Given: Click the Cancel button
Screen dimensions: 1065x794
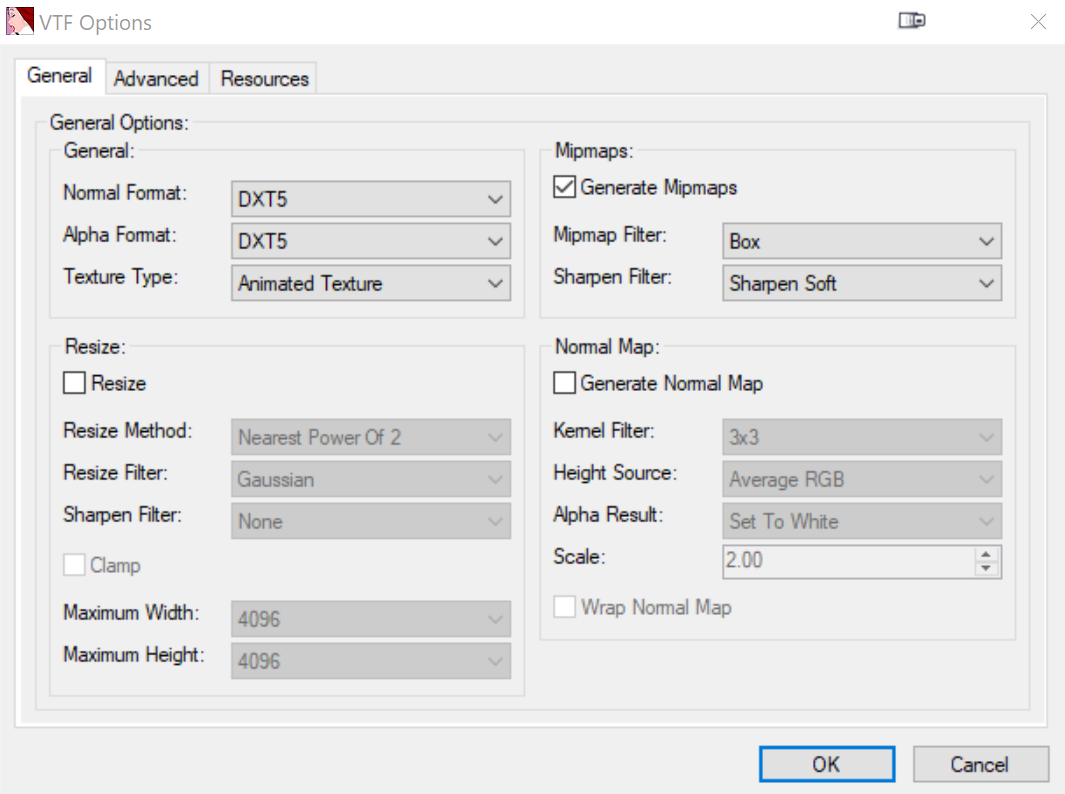Looking at the screenshot, I should tap(980, 764).
